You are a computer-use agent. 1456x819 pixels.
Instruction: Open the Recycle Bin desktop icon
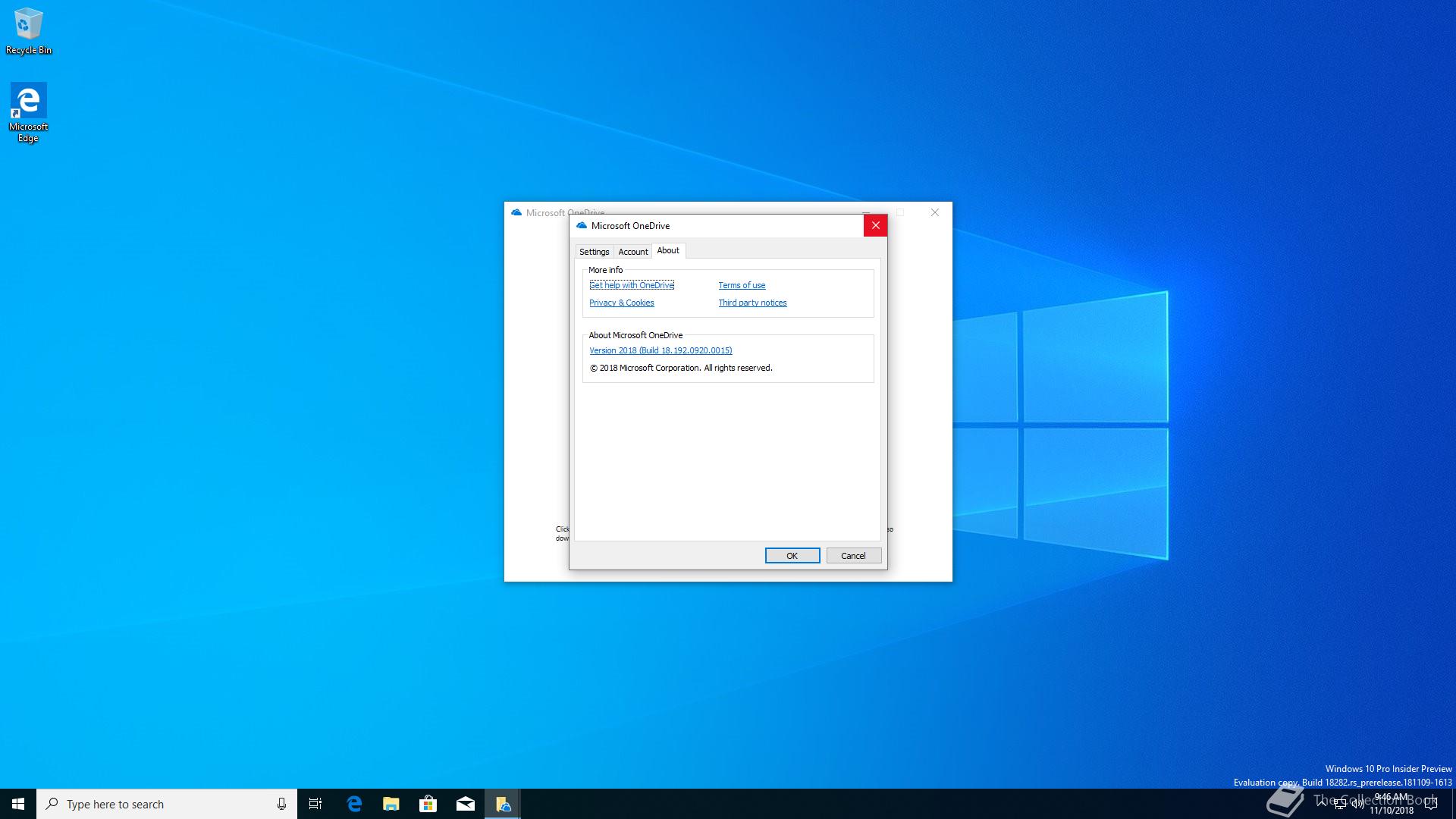click(29, 31)
